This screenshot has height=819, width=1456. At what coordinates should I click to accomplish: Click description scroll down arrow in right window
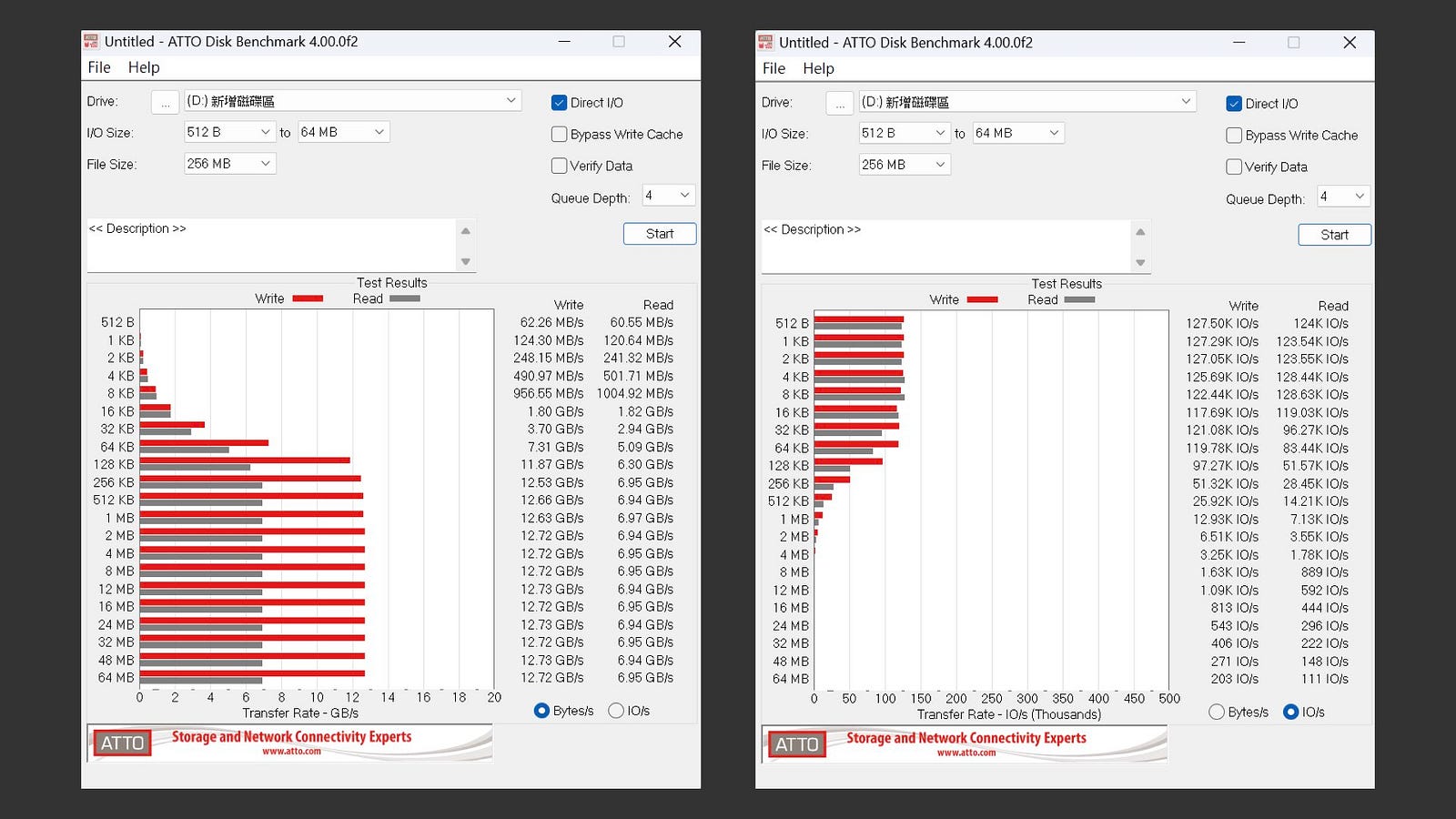(x=1140, y=263)
